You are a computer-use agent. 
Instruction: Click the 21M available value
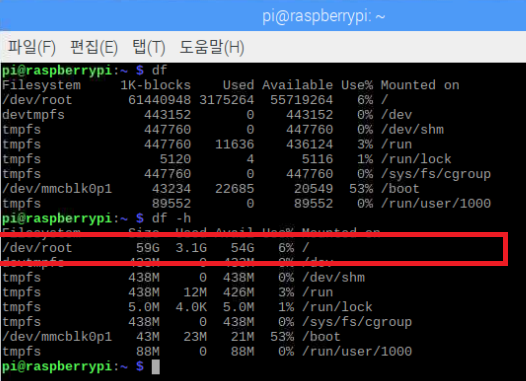[x=243, y=336]
